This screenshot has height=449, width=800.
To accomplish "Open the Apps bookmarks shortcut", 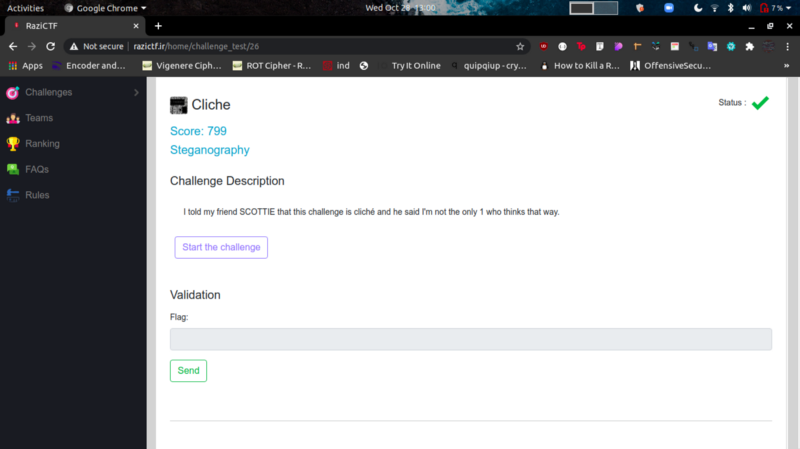I will pos(26,66).
